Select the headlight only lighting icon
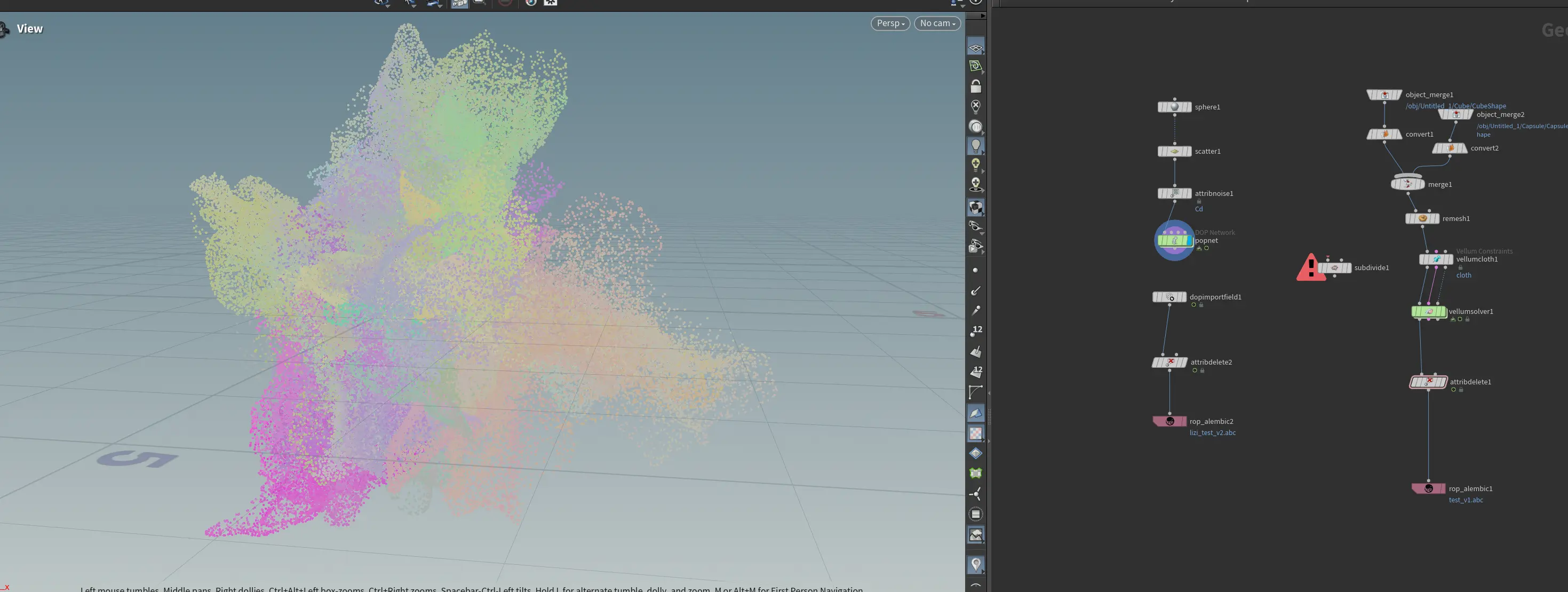The image size is (1568, 592). (x=976, y=127)
